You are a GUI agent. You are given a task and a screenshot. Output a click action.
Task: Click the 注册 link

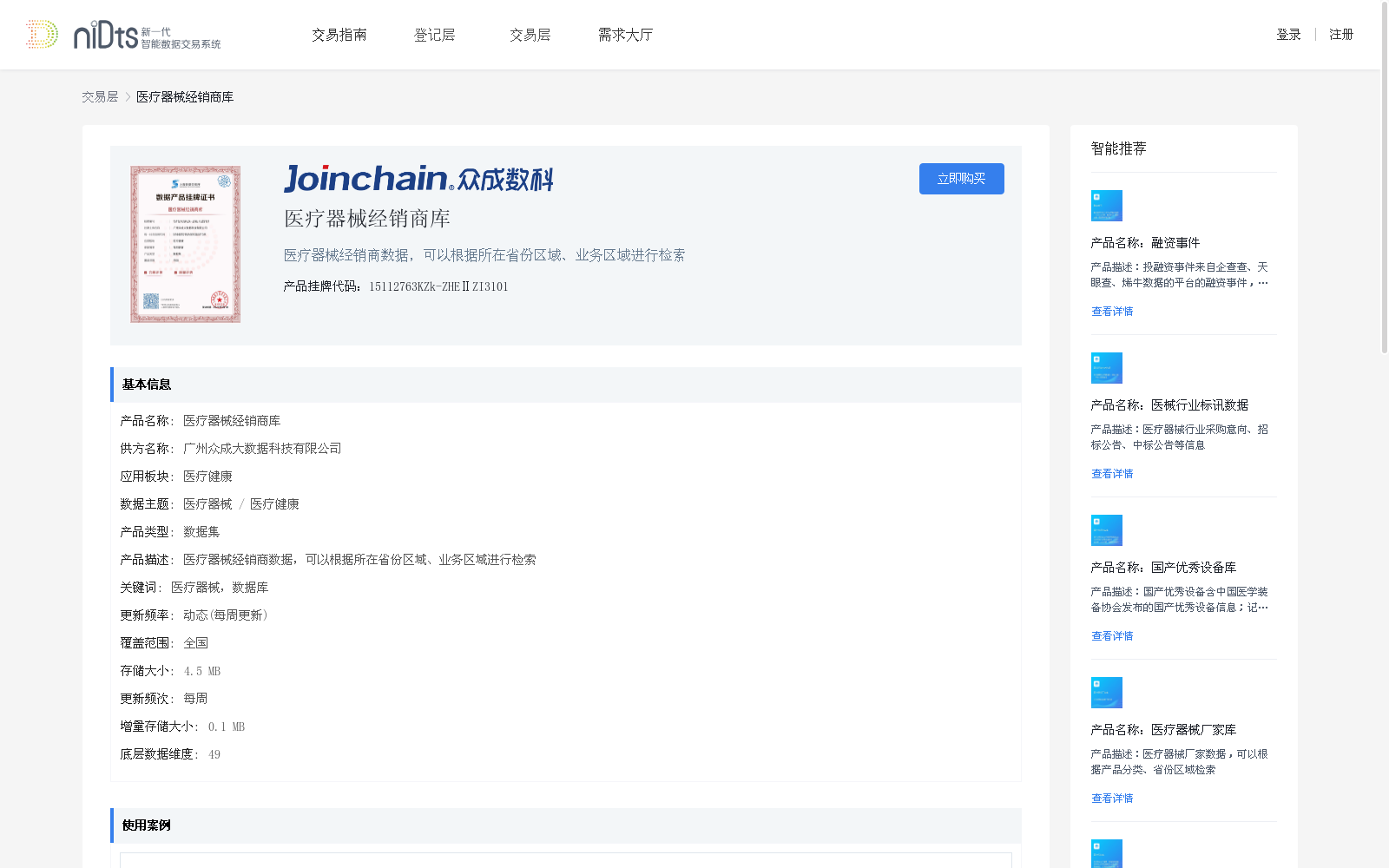(x=1341, y=35)
